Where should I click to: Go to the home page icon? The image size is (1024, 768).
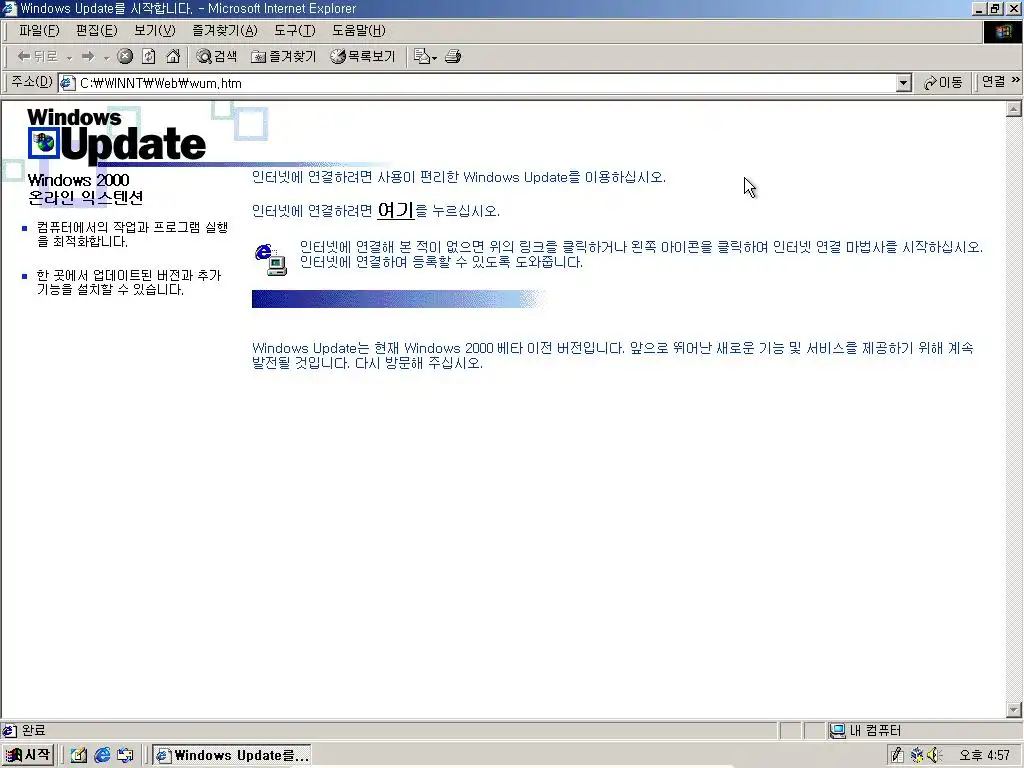(x=172, y=57)
